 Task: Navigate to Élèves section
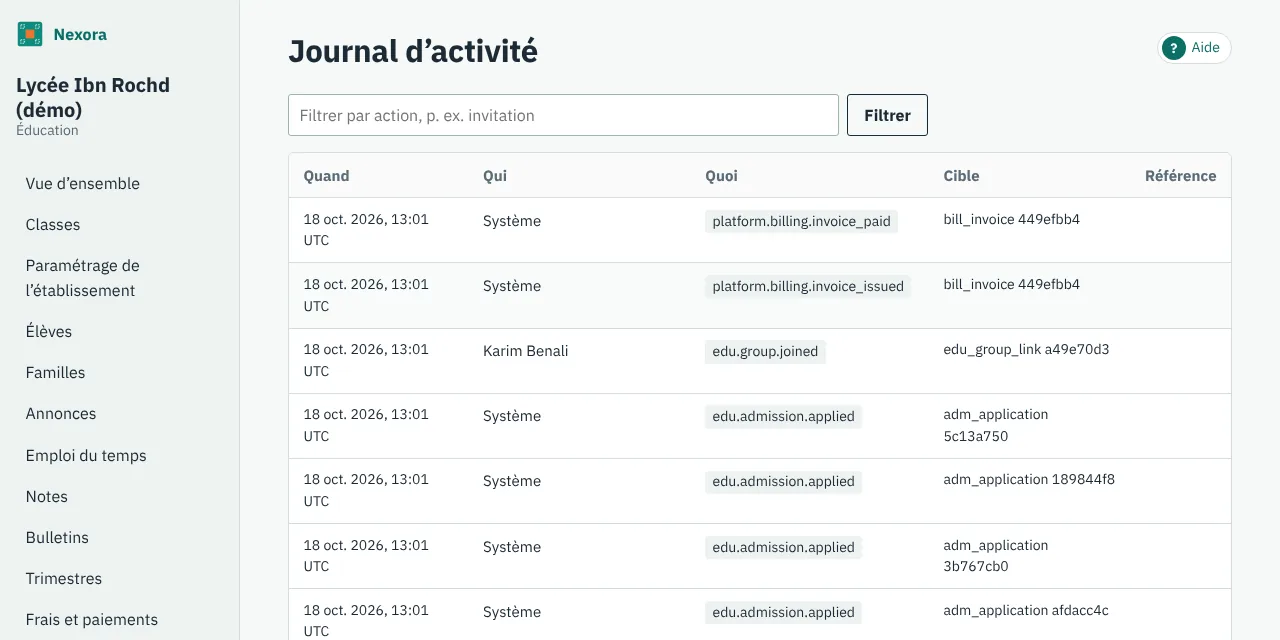point(49,332)
